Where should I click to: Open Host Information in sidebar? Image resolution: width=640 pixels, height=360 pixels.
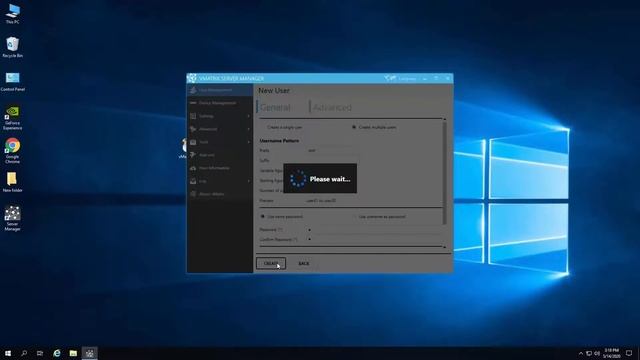(220, 168)
